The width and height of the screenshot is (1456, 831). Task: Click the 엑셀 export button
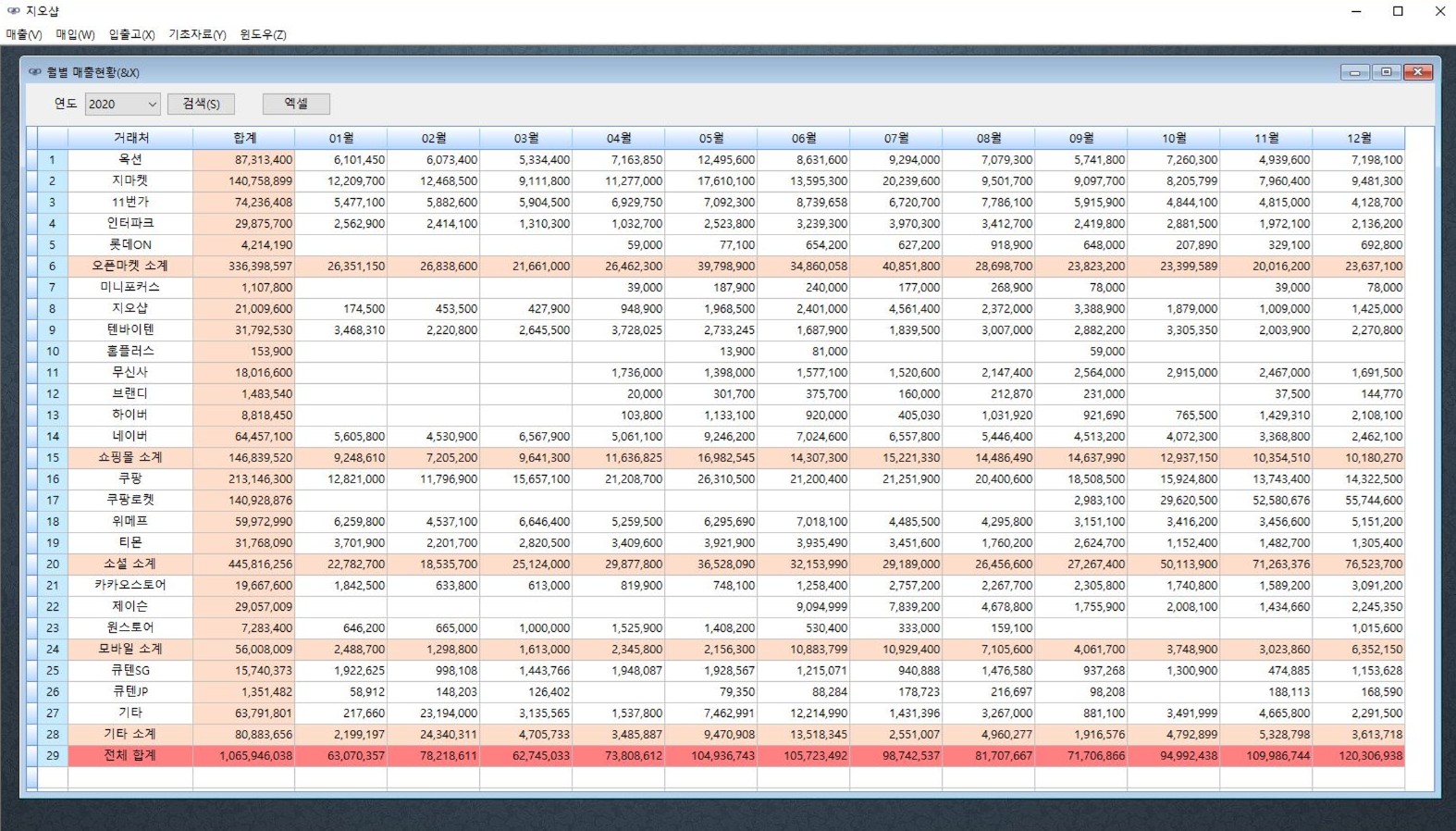[296, 104]
